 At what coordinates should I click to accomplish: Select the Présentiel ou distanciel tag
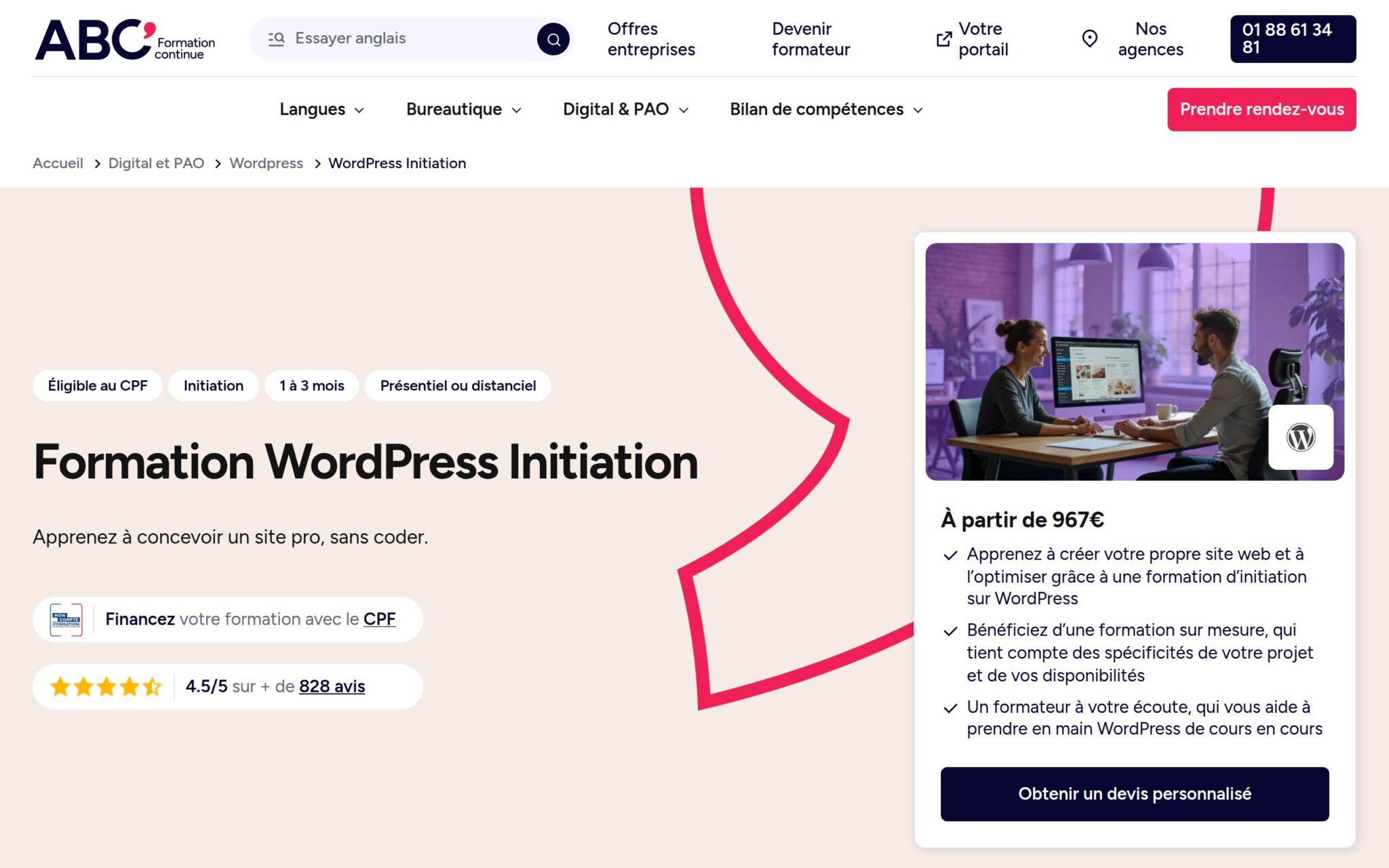click(x=457, y=385)
